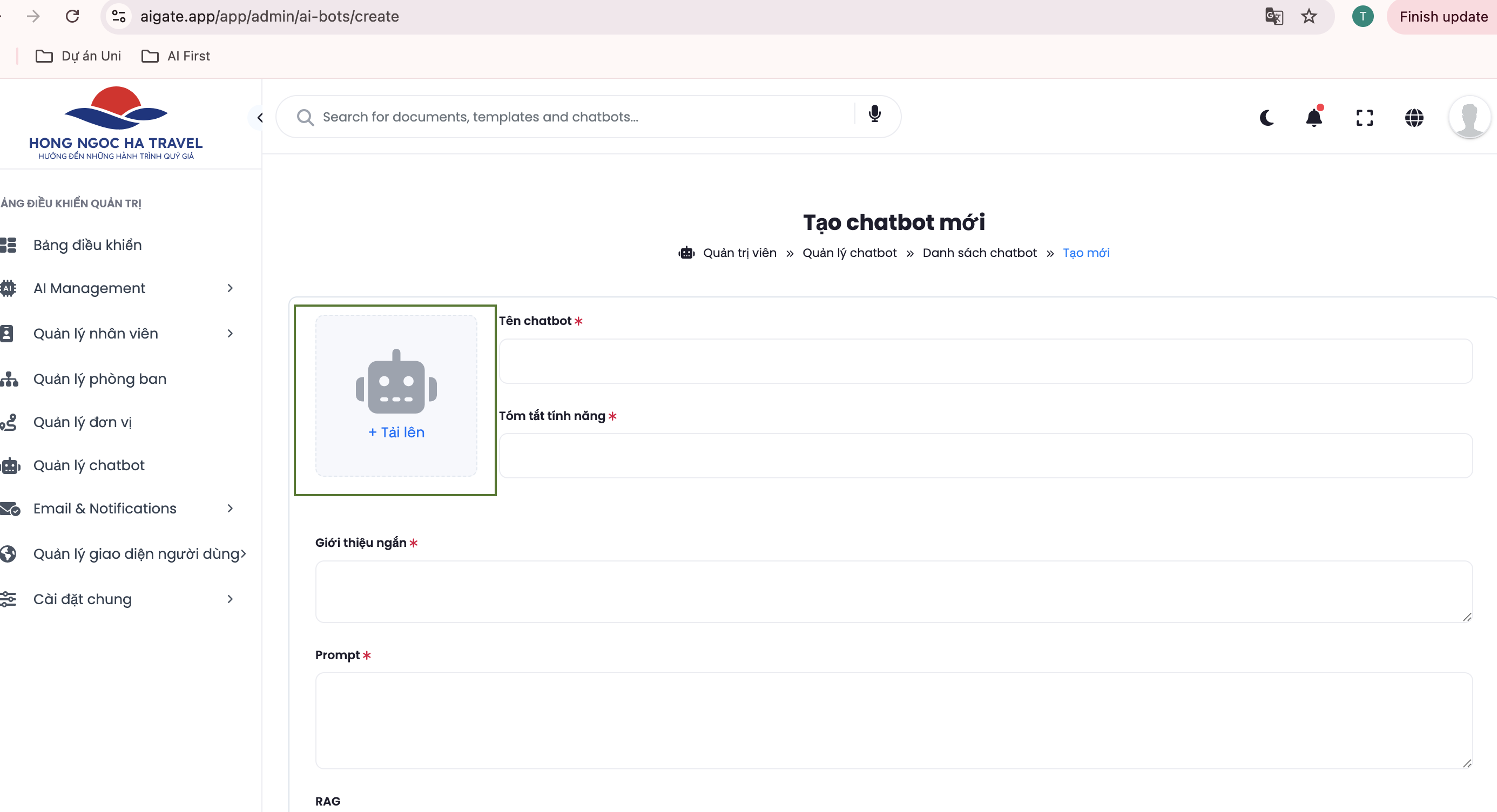Open Danh sách chatbot breadcrumb link

click(x=979, y=253)
